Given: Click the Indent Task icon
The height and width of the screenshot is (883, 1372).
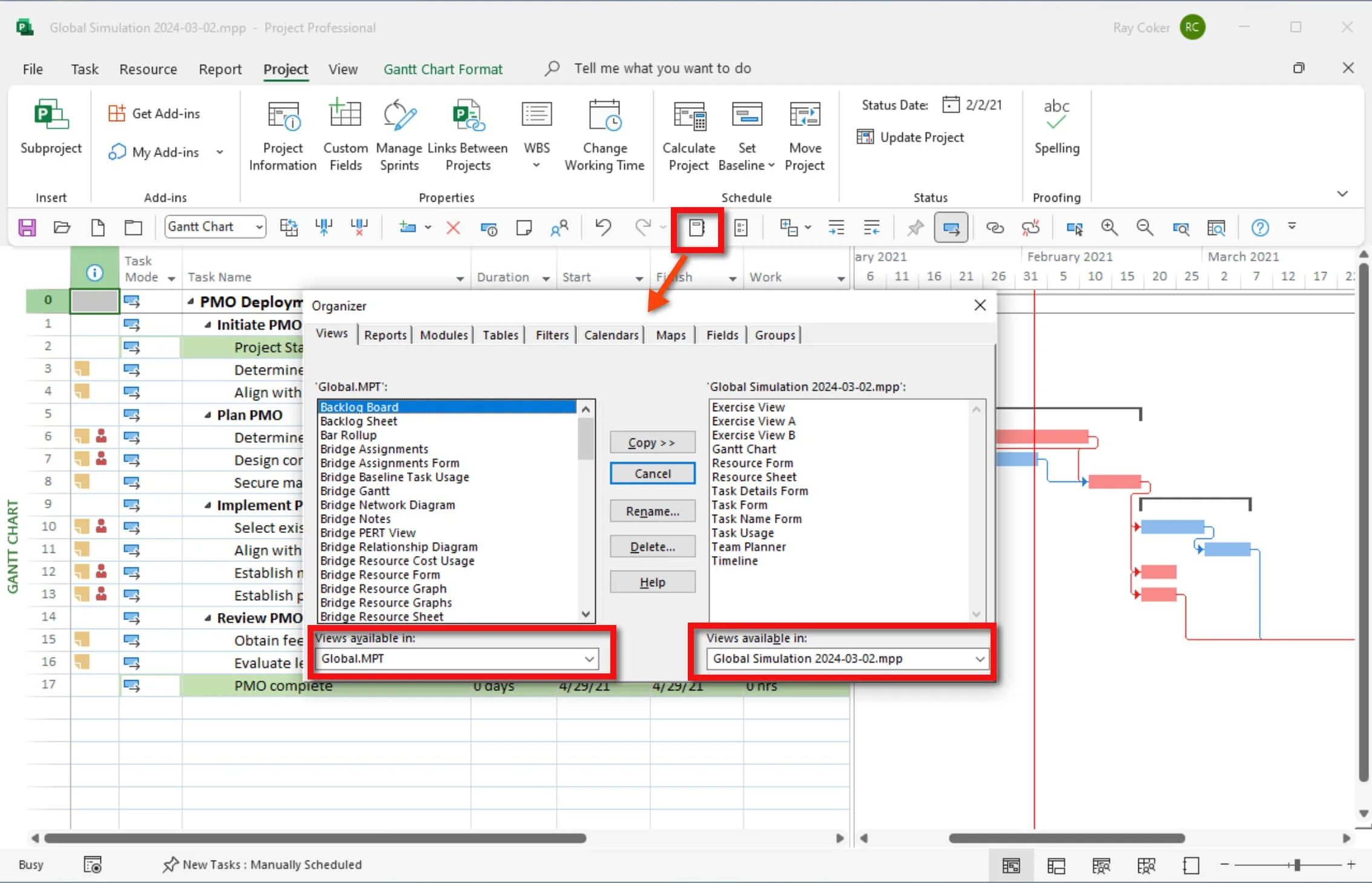Looking at the screenshot, I should click(836, 228).
